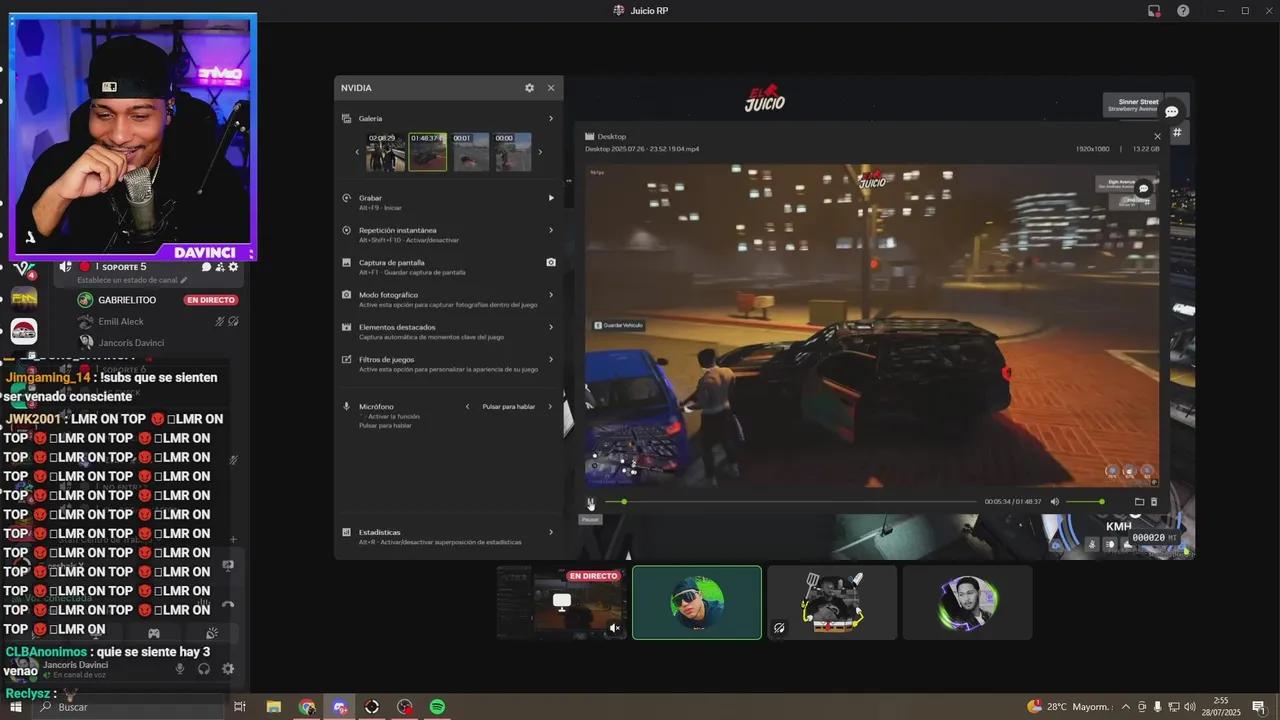
Task: Select Emill Aleck in voice channel
Action: (x=121, y=321)
